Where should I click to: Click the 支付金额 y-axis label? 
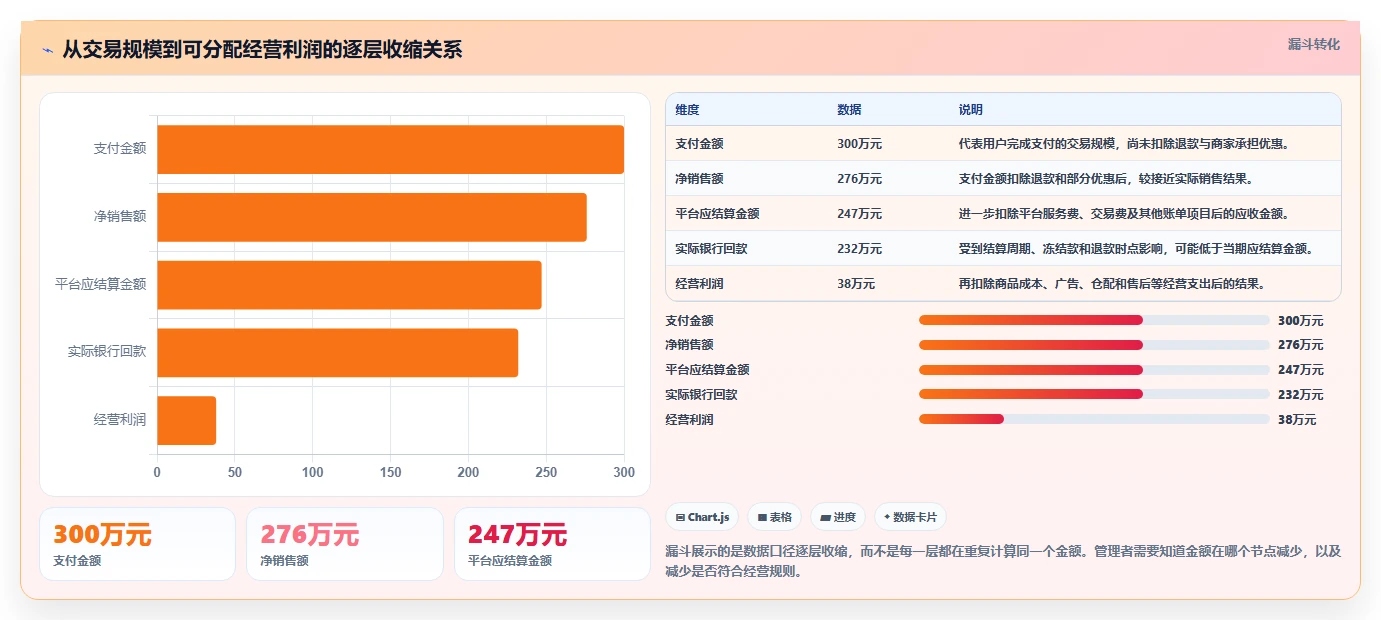(120, 149)
